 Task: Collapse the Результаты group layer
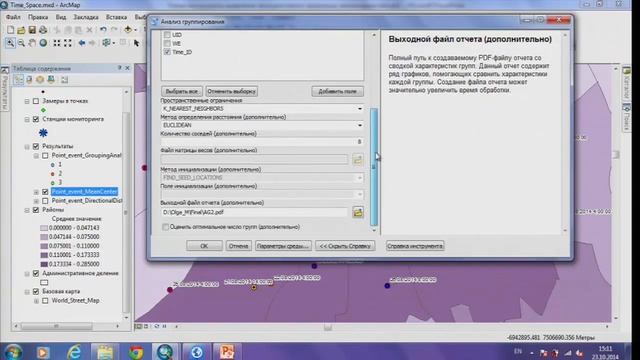(27, 146)
